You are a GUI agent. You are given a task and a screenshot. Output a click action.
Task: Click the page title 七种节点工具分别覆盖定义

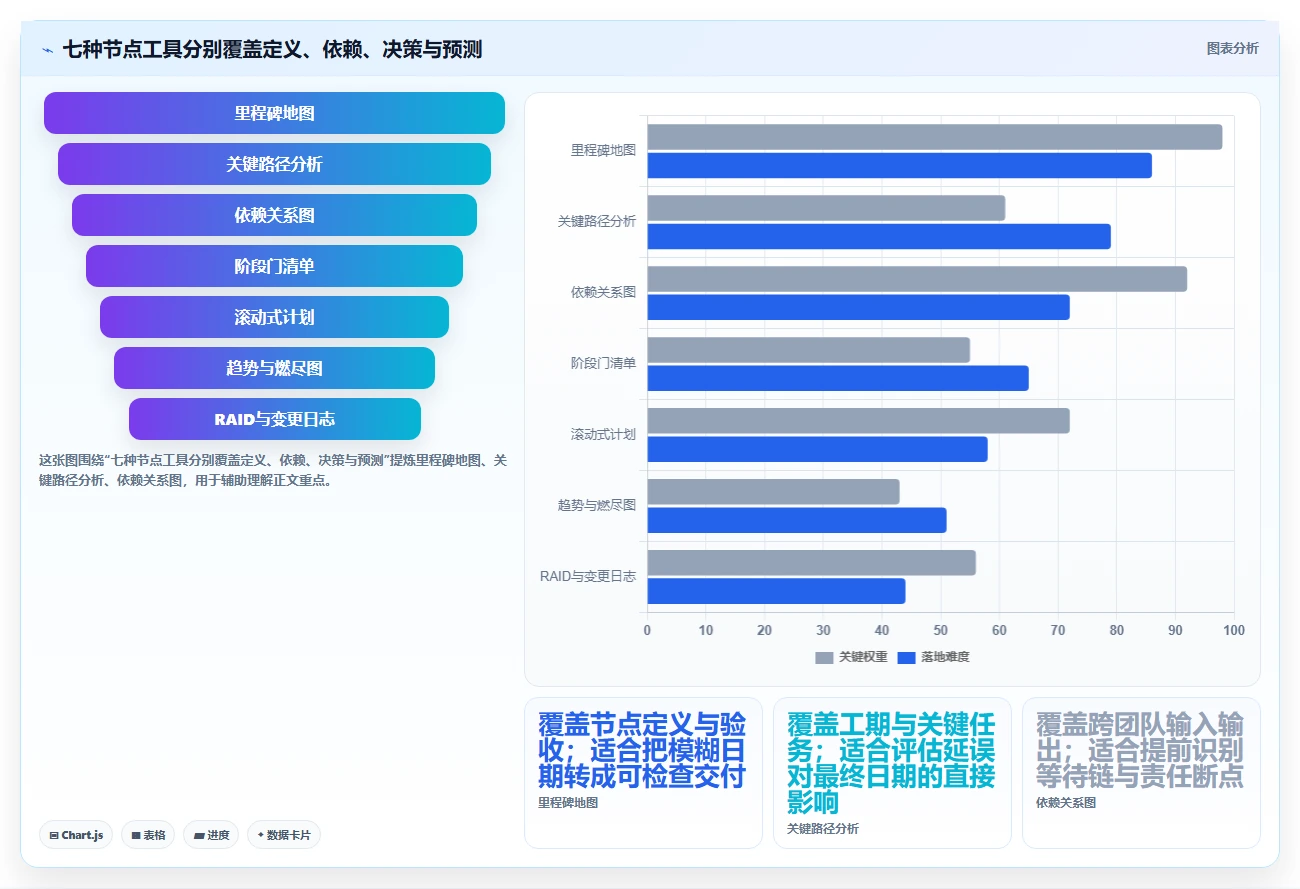point(272,49)
